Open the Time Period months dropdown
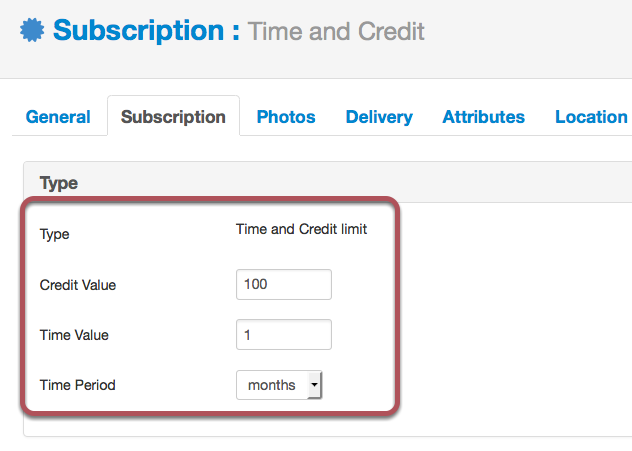This screenshot has width=632, height=451. [x=279, y=385]
